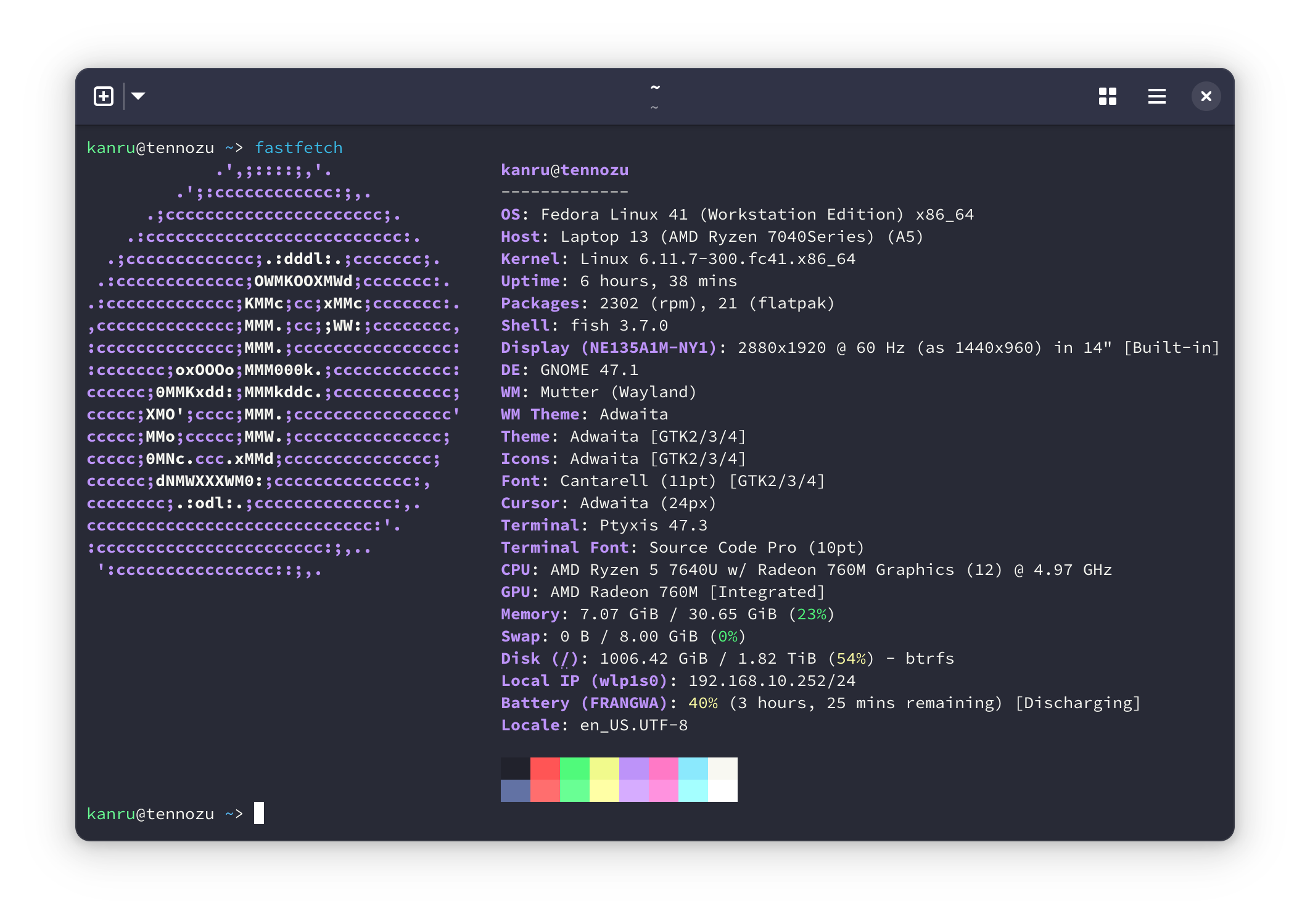Image resolution: width=1310 pixels, height=924 pixels.
Task: Click the red color block, top row
Action: point(545,769)
